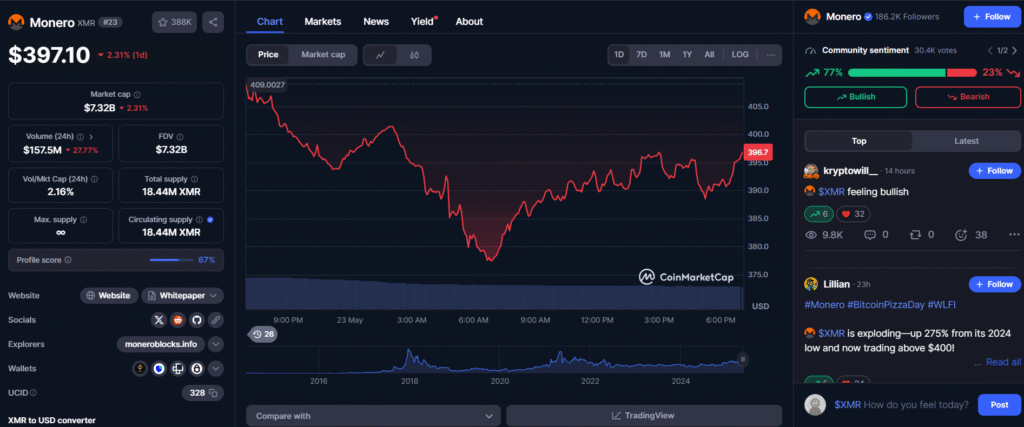Screen dimensions: 1024x427
Task: Click the chain link icon in Socials
Action: click(x=216, y=320)
